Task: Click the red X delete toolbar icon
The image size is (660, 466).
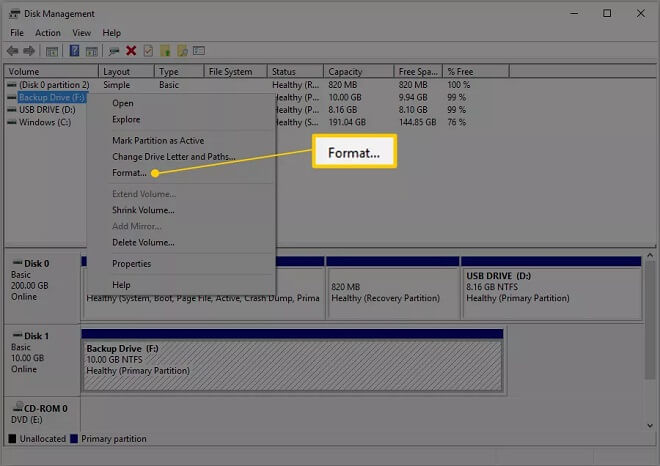Action: pyautogui.click(x=131, y=51)
